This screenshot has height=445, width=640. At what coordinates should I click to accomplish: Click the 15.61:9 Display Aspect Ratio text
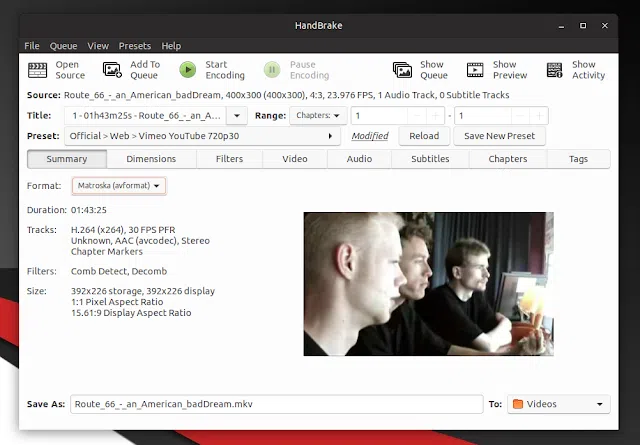coord(131,313)
